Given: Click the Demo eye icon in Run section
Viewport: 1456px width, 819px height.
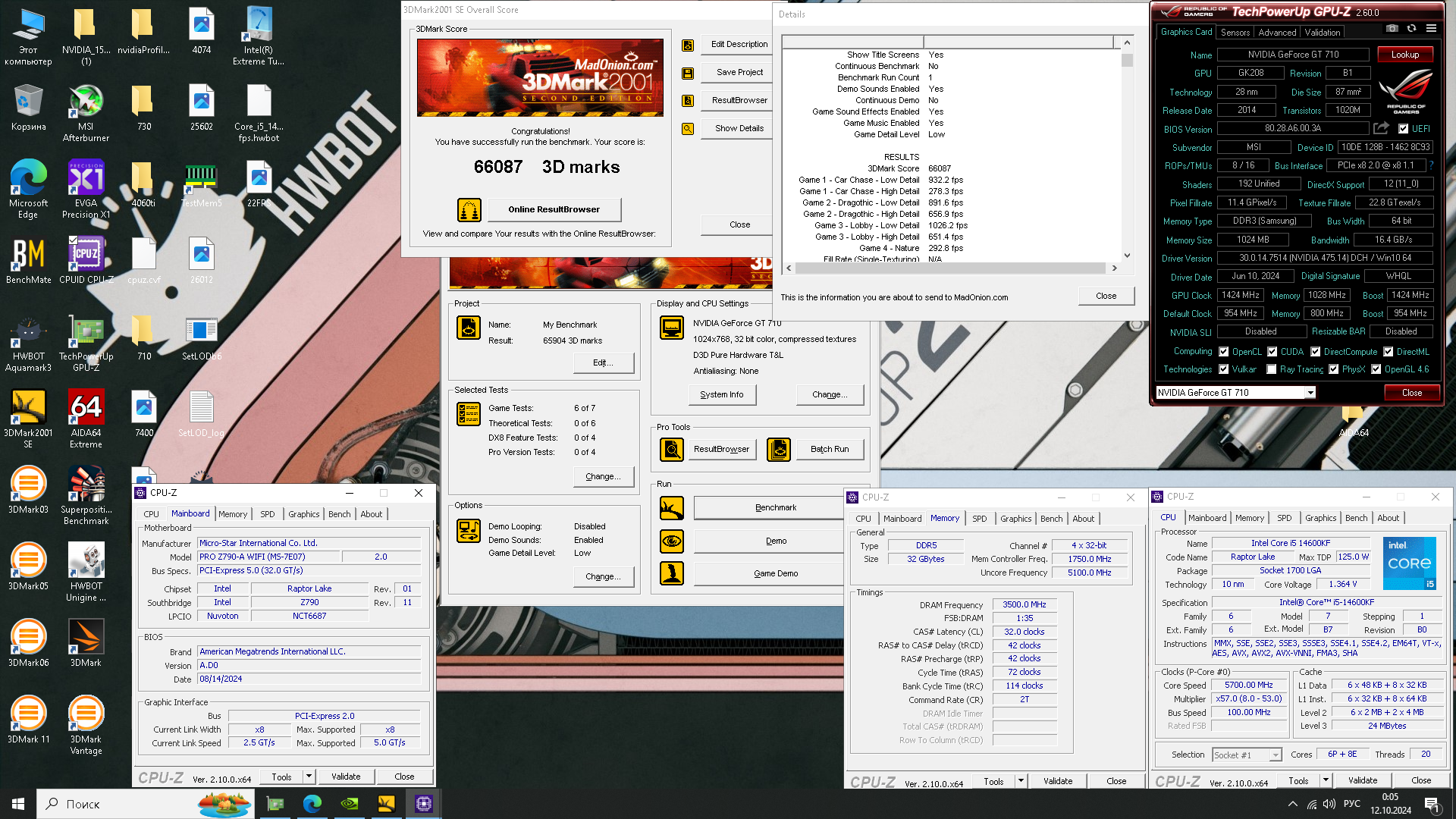Looking at the screenshot, I should (x=672, y=541).
